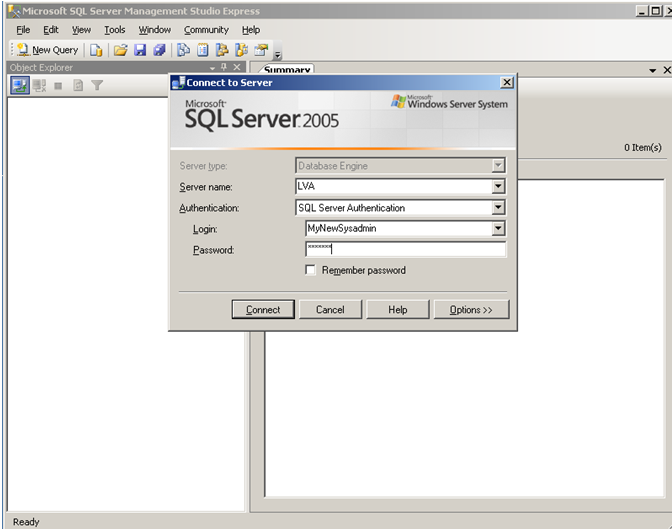Image resolution: width=672 pixels, height=529 pixels.
Task: Click the Connect to Server title icon
Action: [178, 82]
